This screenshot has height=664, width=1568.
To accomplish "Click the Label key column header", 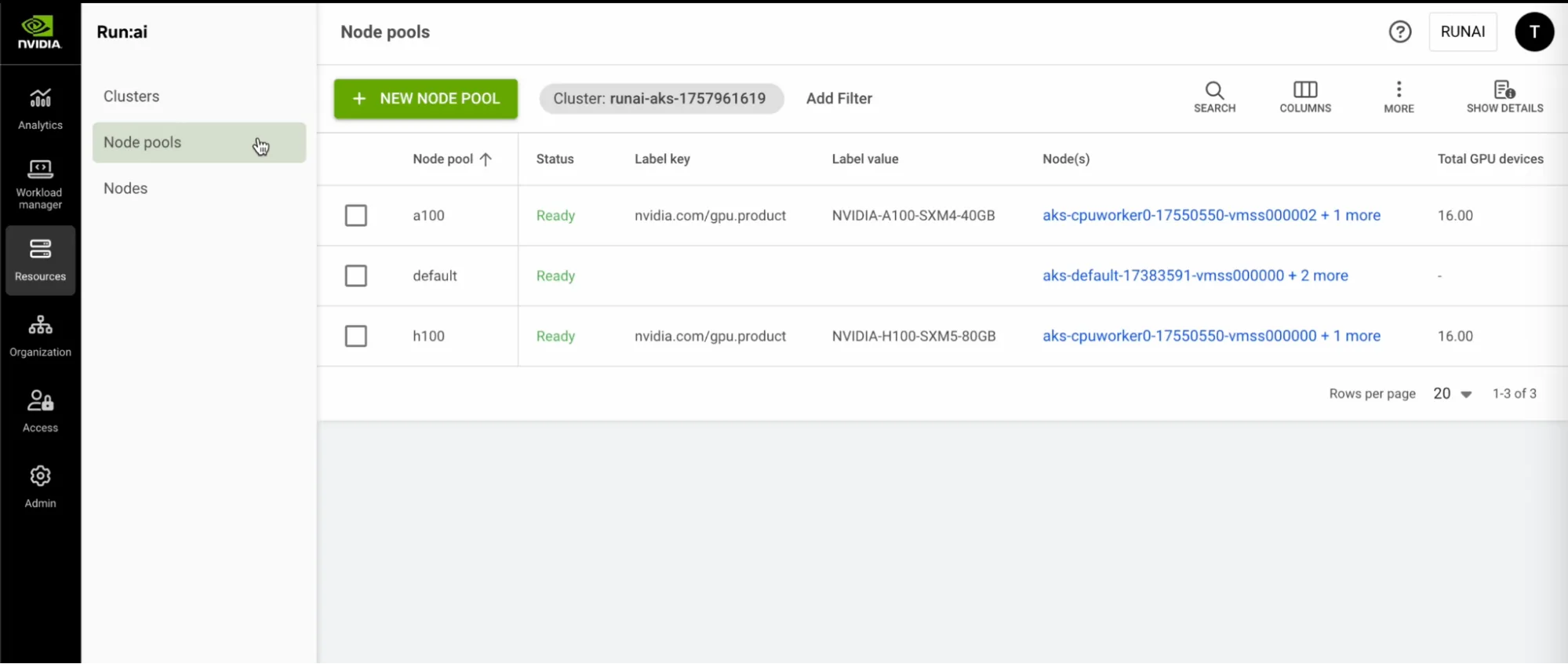I will tap(662, 159).
